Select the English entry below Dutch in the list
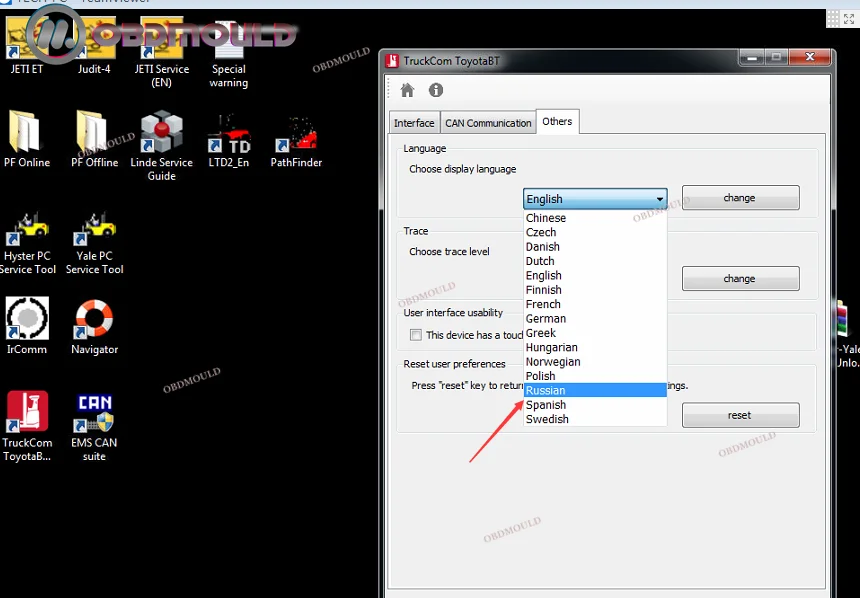Viewport: 860px width, 598px height. (x=595, y=275)
